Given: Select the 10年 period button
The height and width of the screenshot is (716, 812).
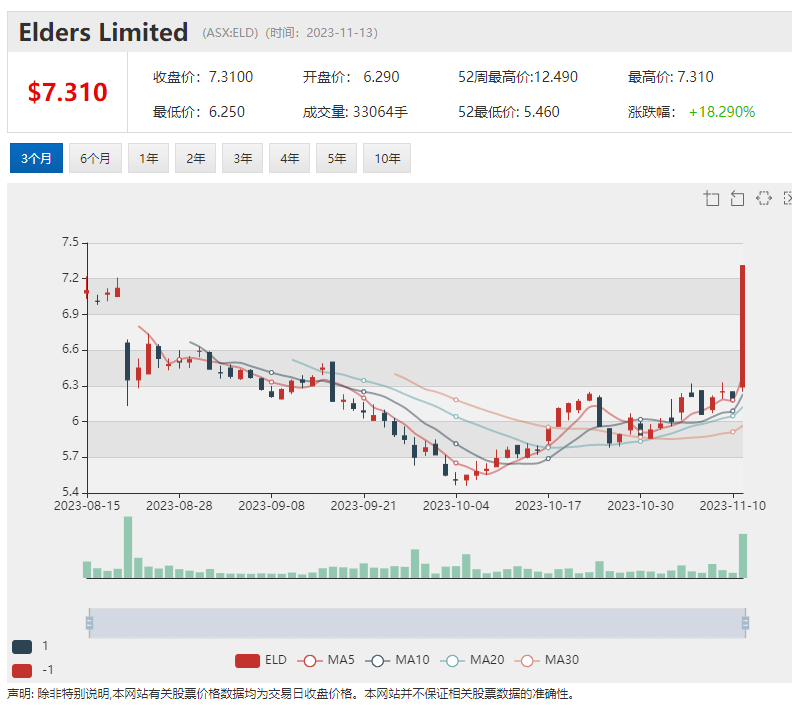Looking at the screenshot, I should click(x=387, y=158).
